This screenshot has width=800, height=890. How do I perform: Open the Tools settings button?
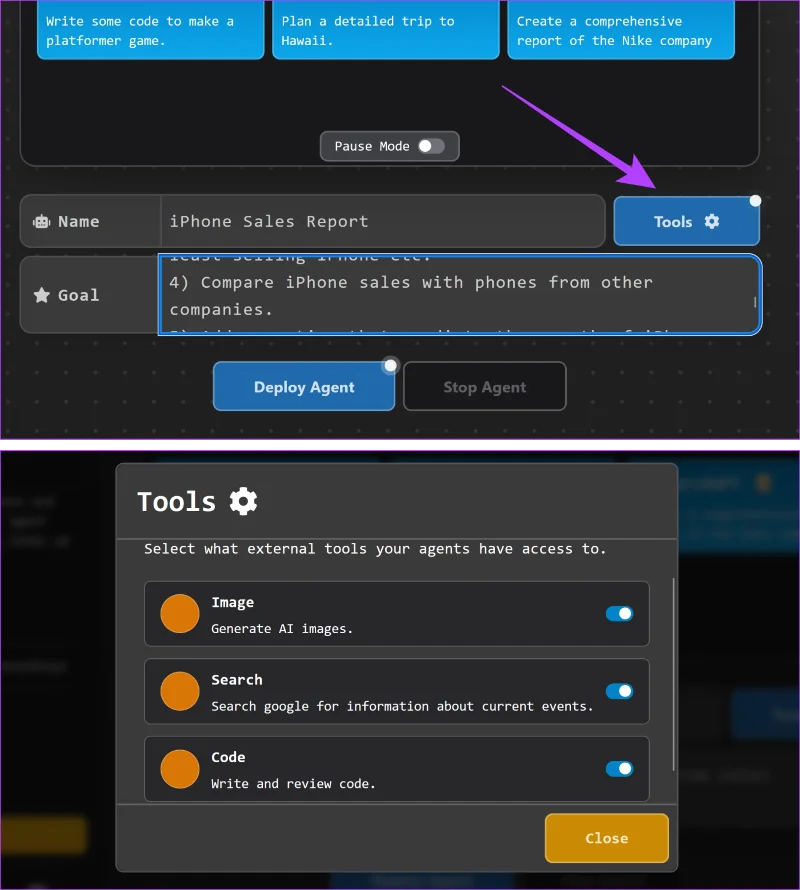(x=686, y=221)
